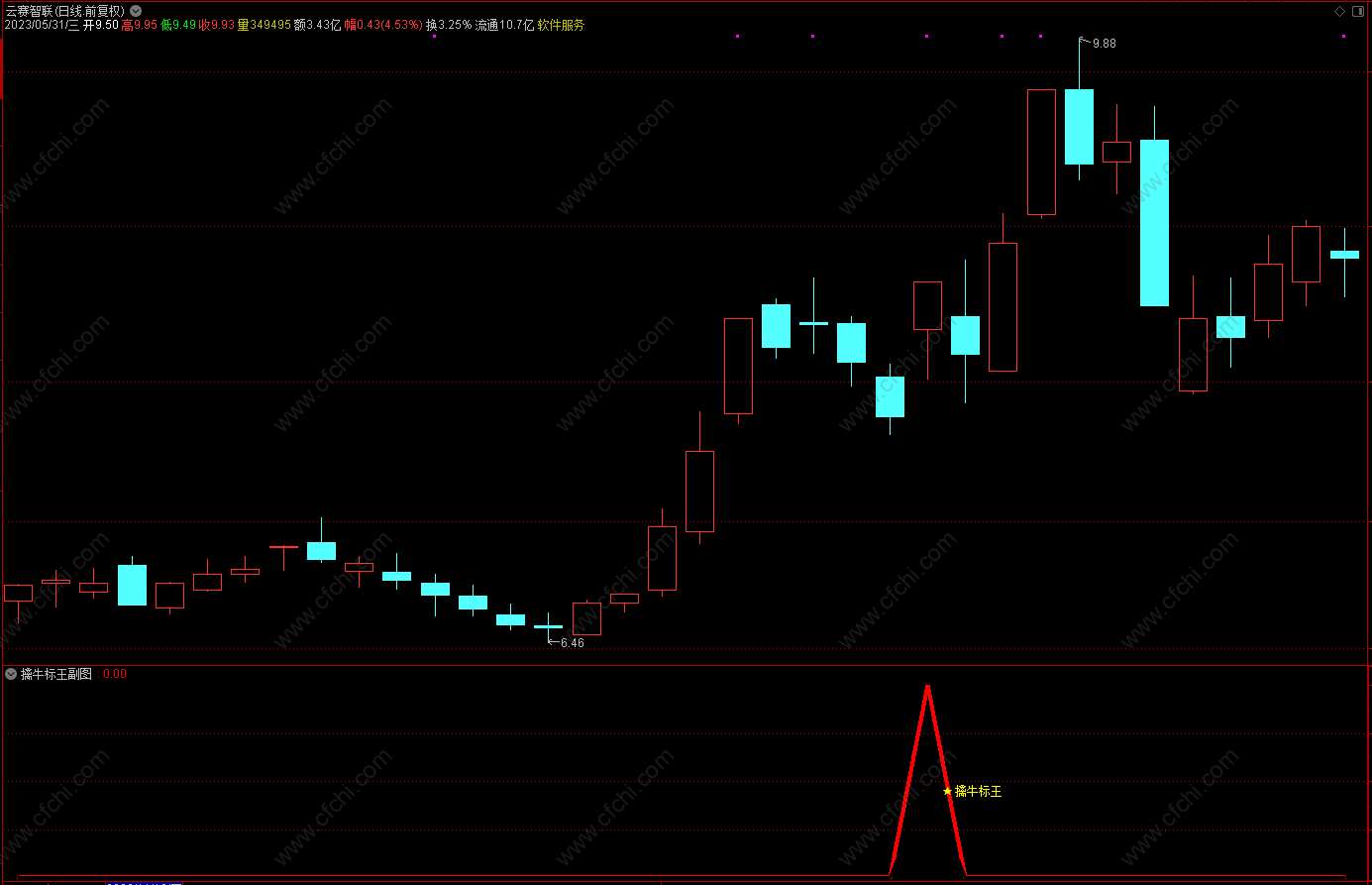Click the 擒牛标王 yellow signal label text
Image resolution: width=1372 pixels, height=885 pixels.
[x=979, y=791]
